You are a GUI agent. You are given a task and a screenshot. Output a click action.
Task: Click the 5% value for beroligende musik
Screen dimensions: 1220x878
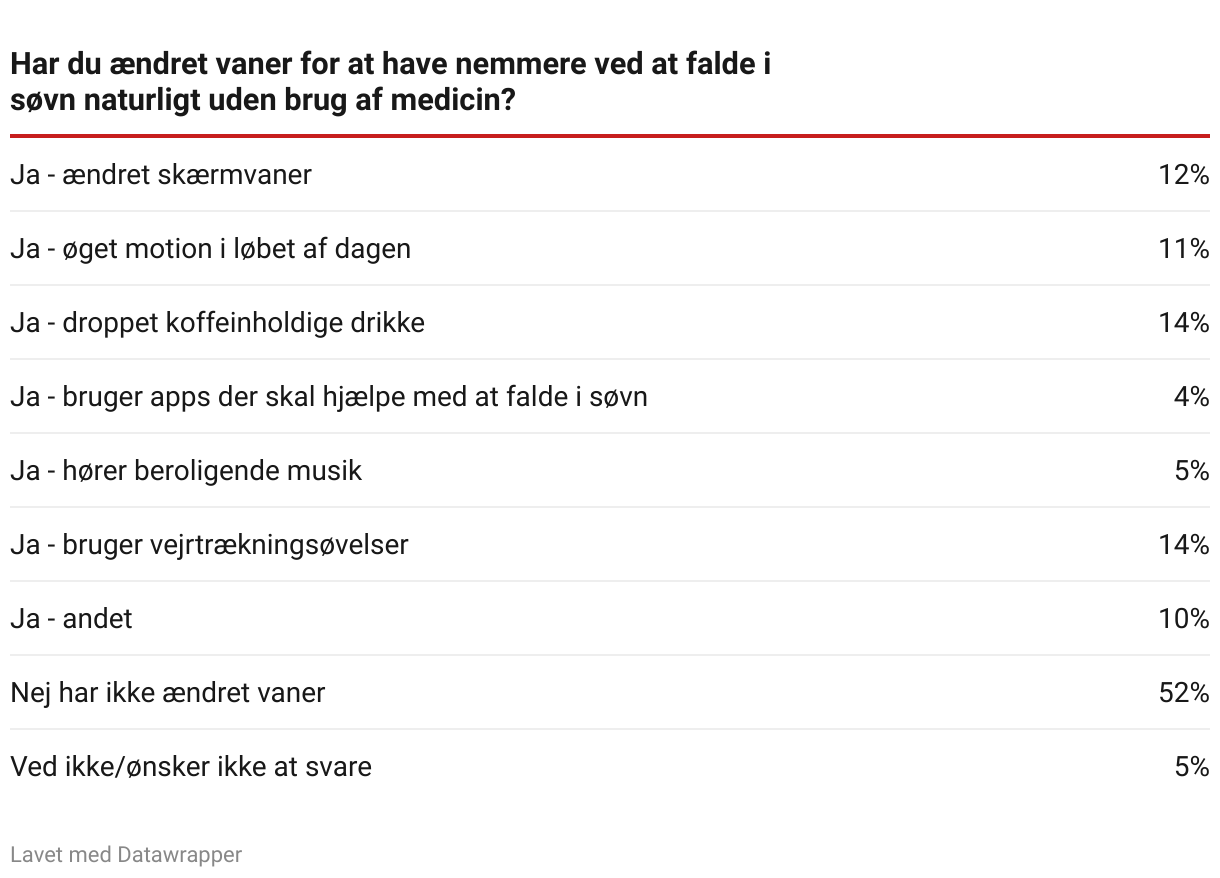click(1192, 470)
